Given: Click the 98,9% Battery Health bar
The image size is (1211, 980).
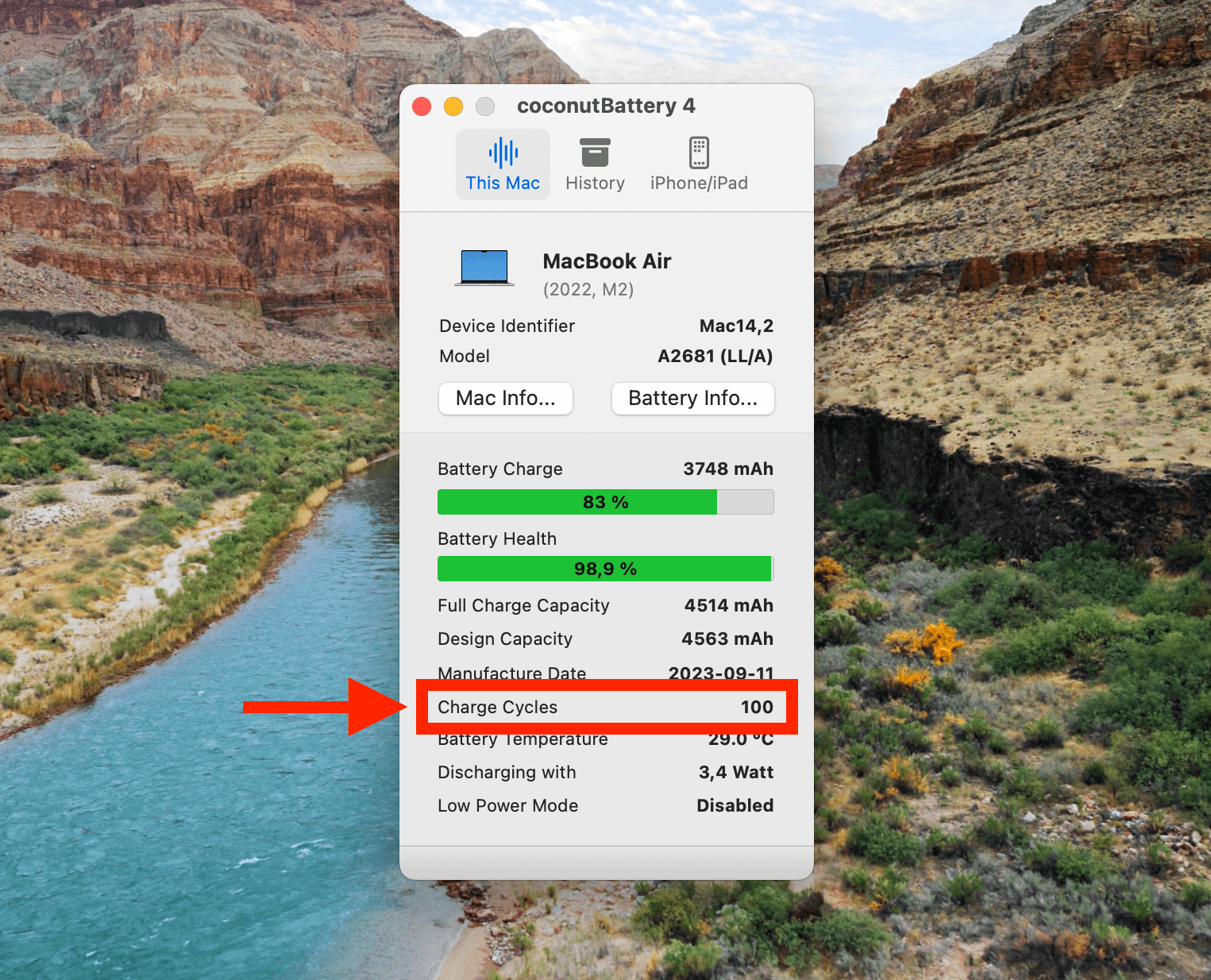Looking at the screenshot, I should tap(605, 569).
